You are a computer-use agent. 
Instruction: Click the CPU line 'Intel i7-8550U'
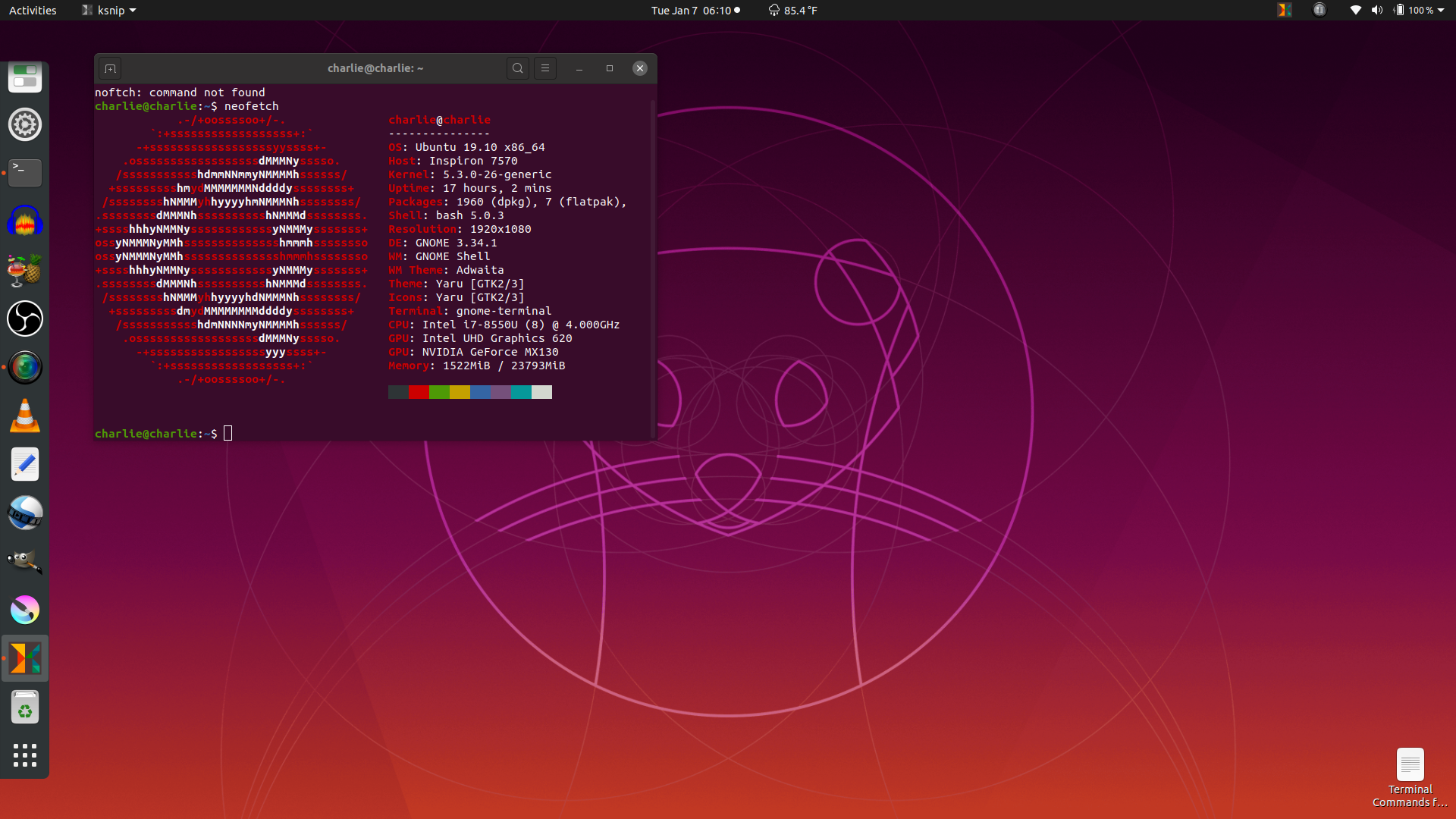469,325
